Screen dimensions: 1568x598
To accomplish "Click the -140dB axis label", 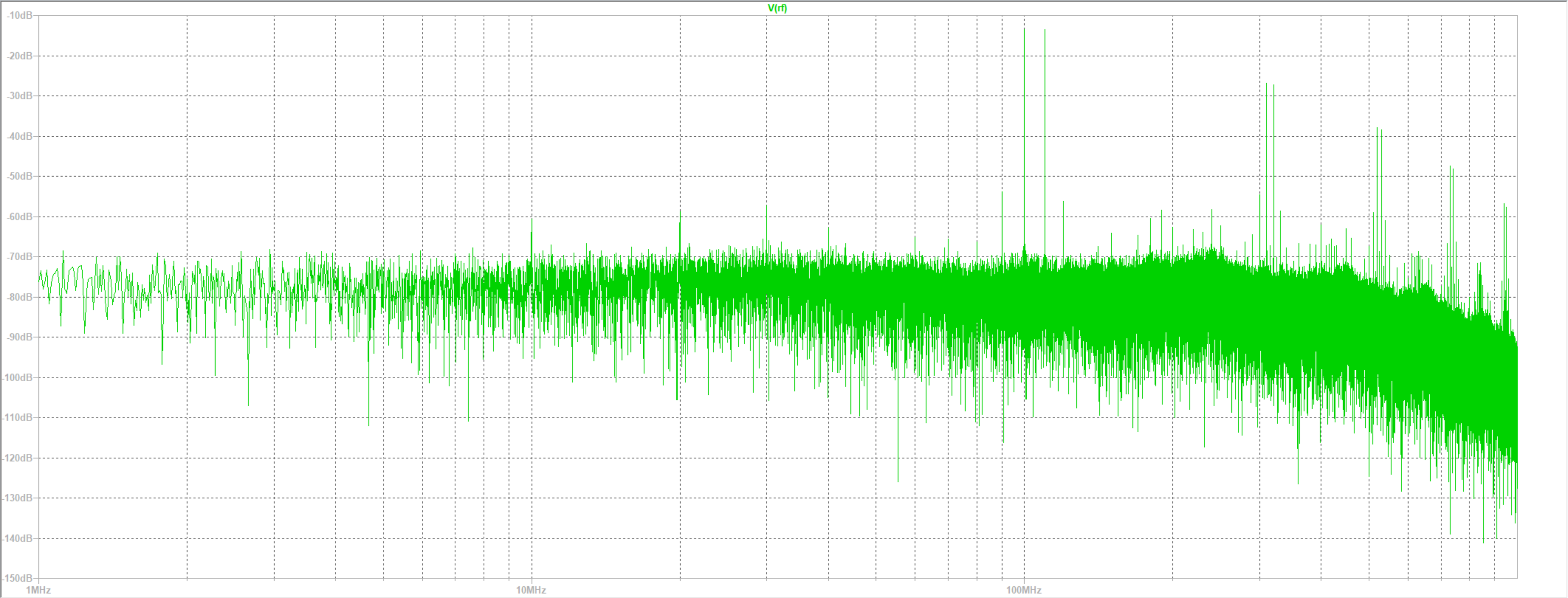I will tap(18, 538).
